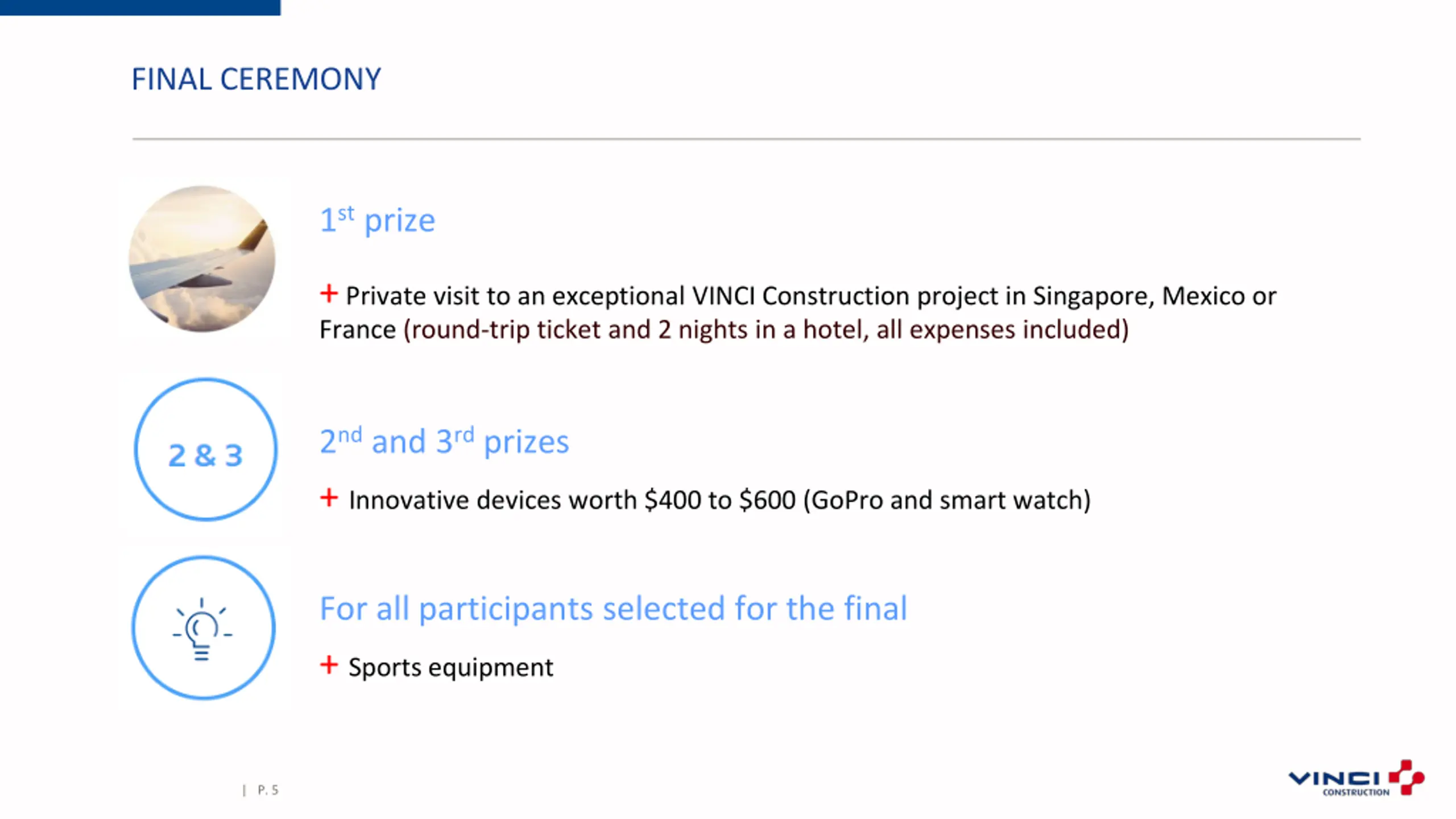Click the Innovative devices worth $400 line
Viewport: 1456px width, 819px height.
click(x=719, y=500)
